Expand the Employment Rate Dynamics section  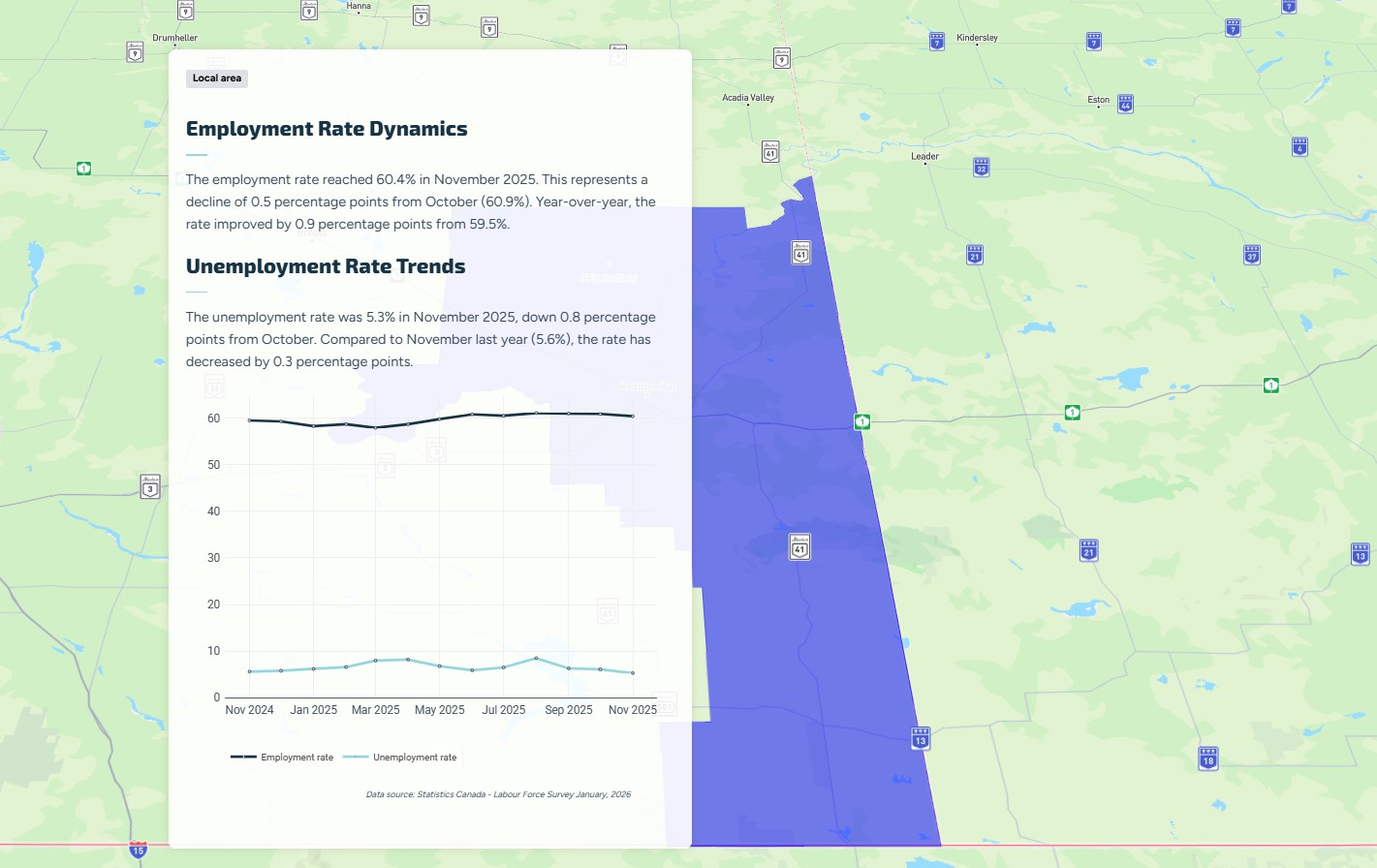(327, 128)
